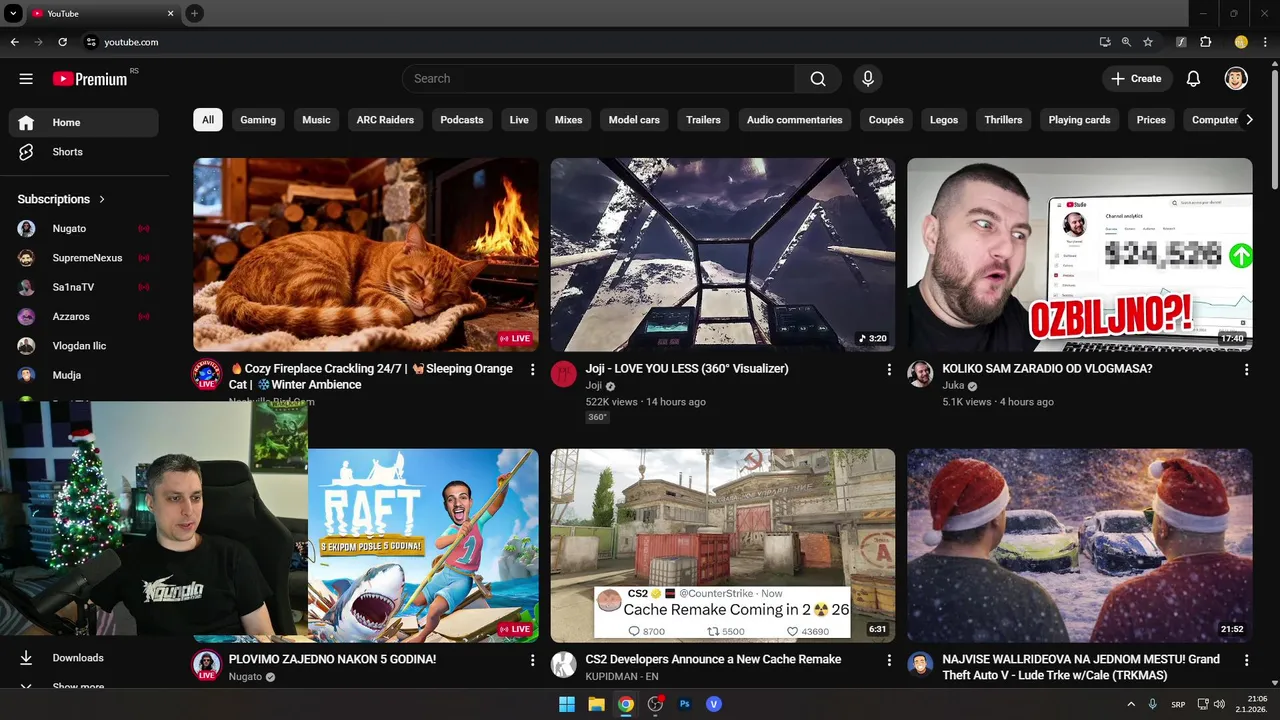The height and width of the screenshot is (720, 1280).
Task: Open options for Joji LOVE YOU LESS video
Action: (x=889, y=370)
